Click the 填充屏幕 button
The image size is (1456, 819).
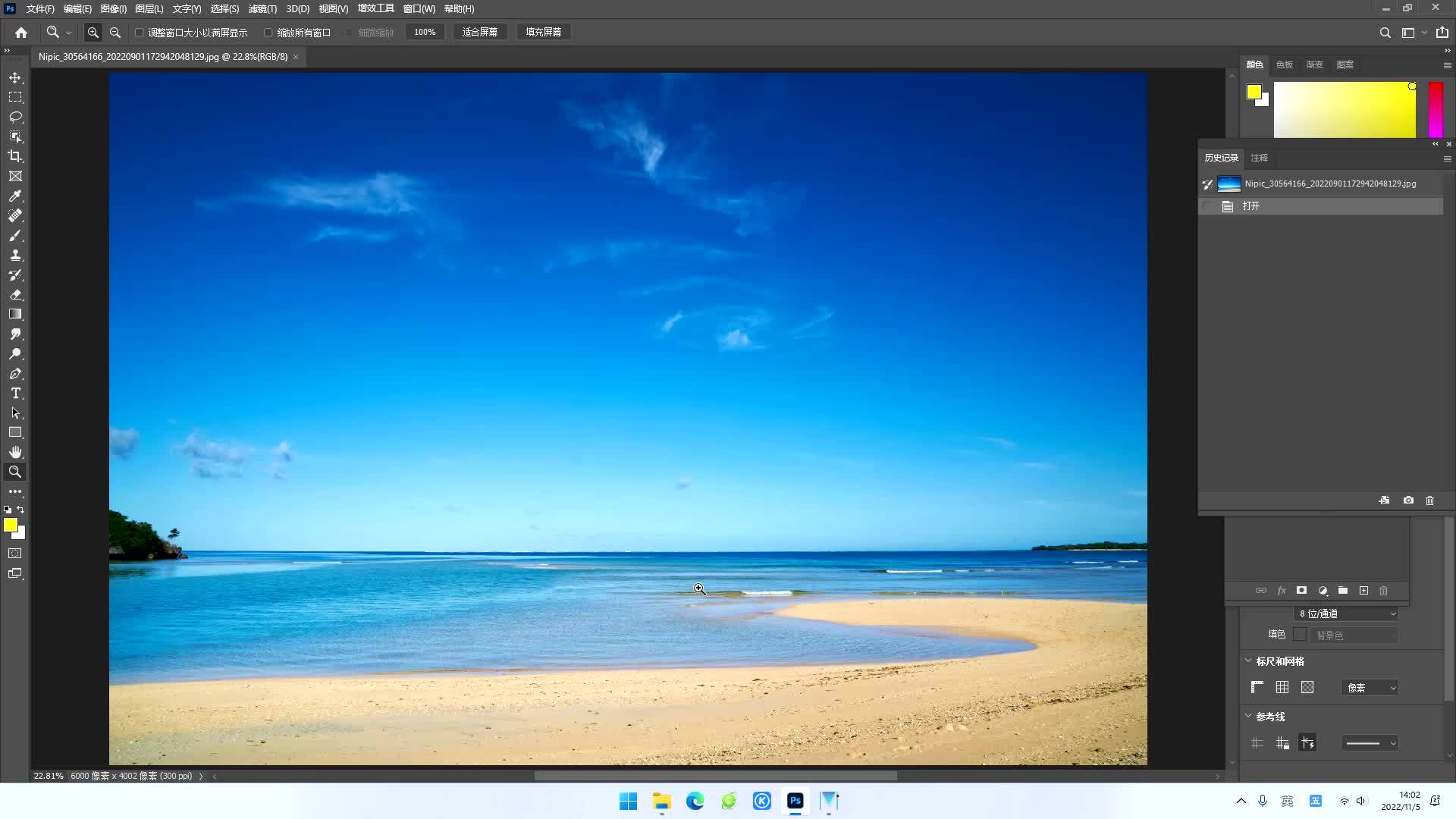click(x=544, y=32)
